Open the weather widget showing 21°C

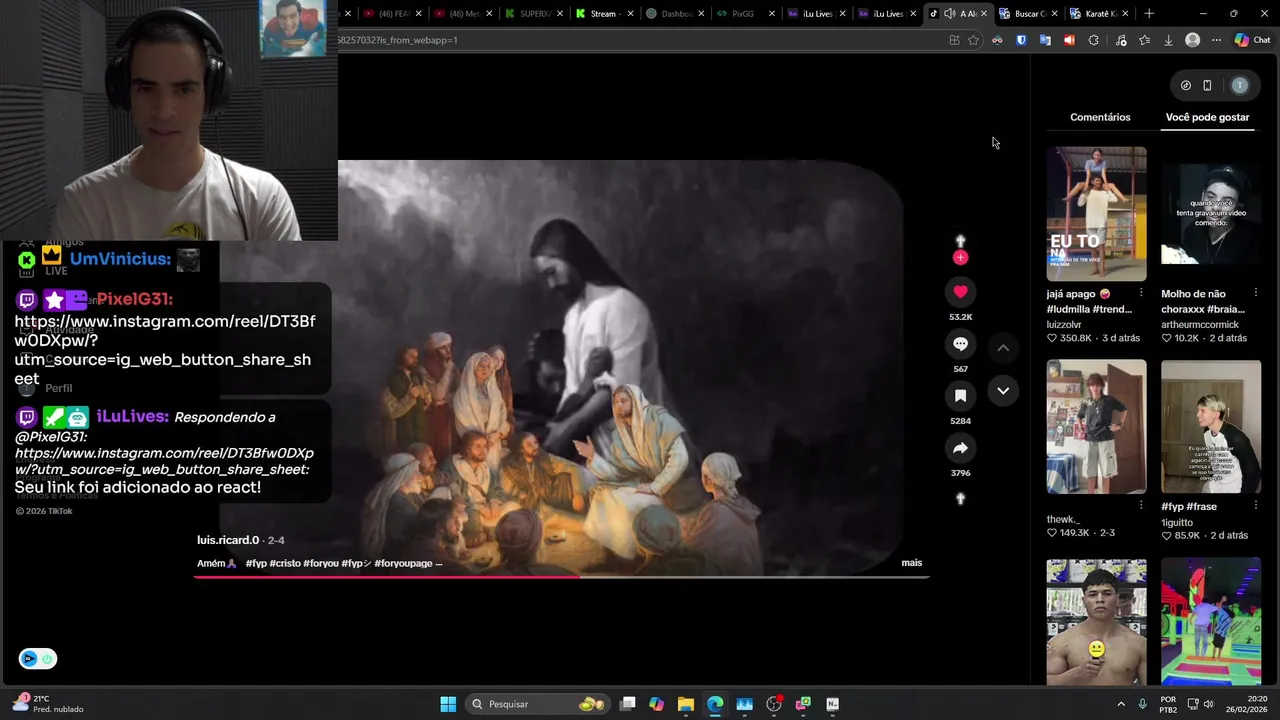pos(48,704)
